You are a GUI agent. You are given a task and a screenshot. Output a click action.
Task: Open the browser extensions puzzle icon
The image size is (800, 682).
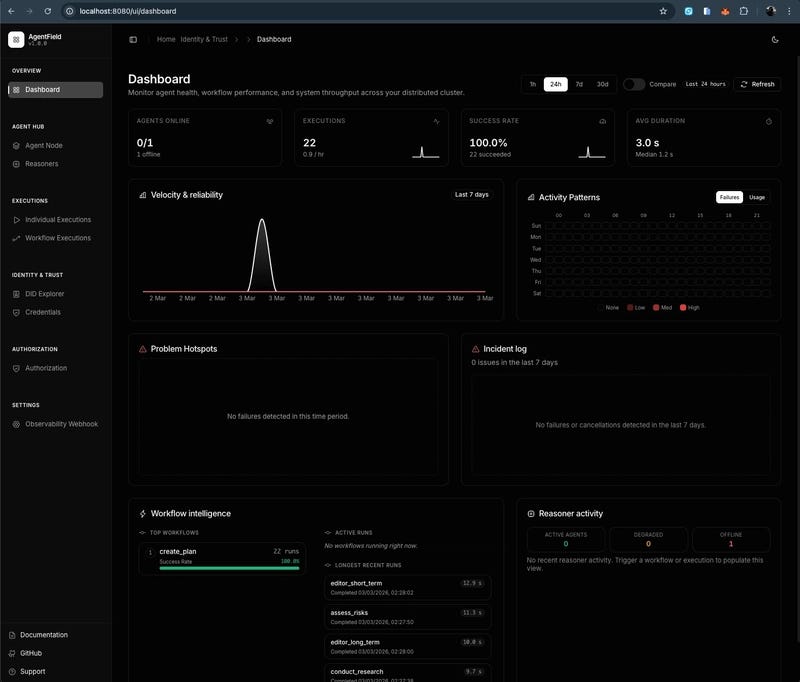click(743, 11)
